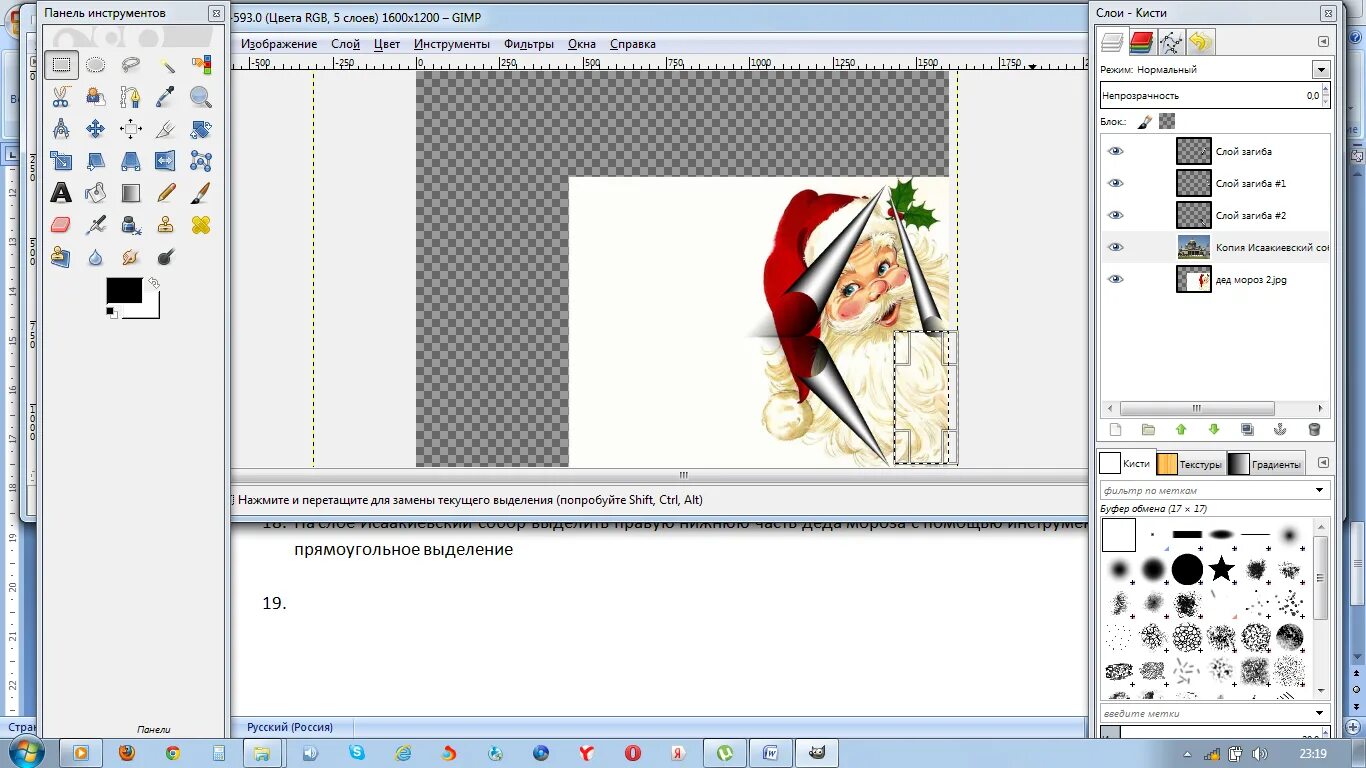Select the Bucket Fill tool

[95, 193]
